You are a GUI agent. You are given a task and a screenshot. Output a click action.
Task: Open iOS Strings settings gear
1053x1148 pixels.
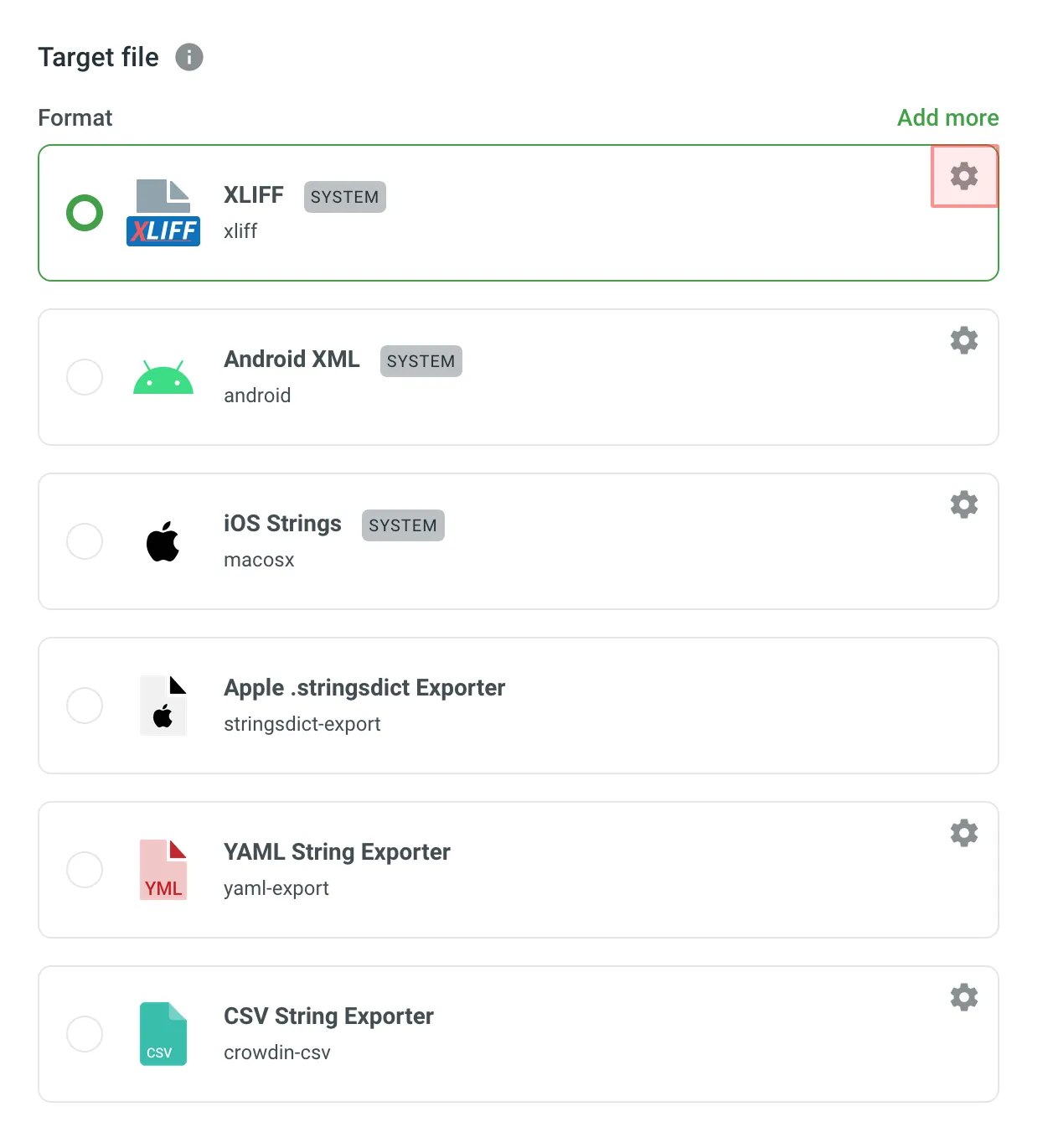[x=964, y=504]
